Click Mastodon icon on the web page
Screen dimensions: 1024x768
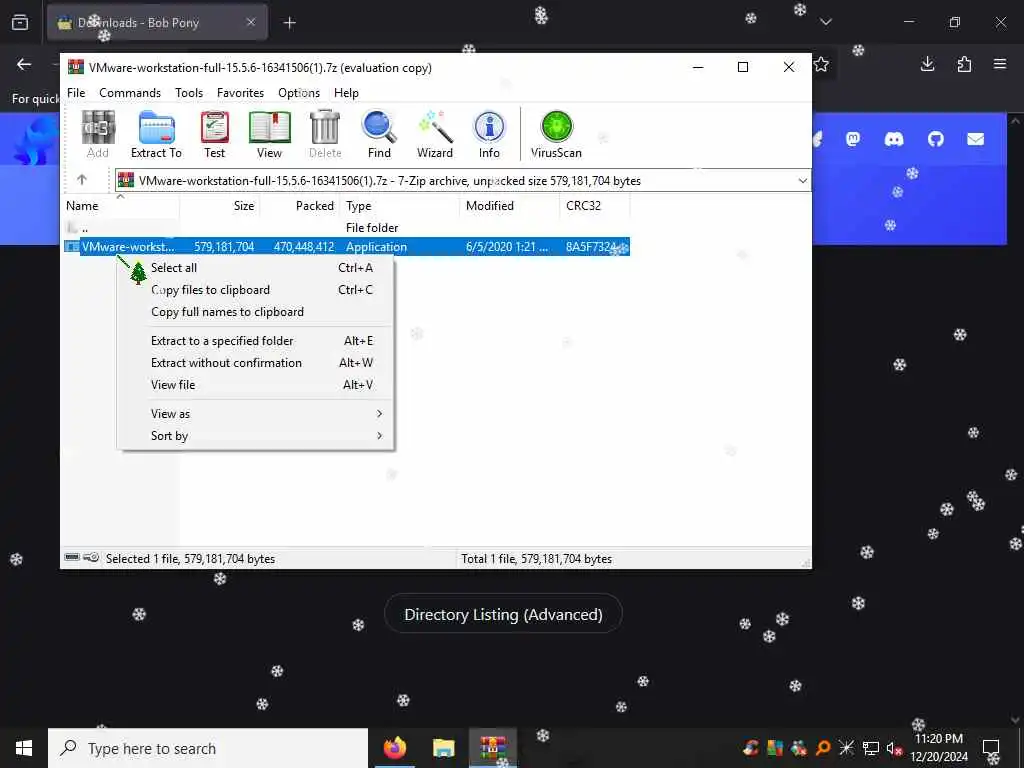pyautogui.click(x=853, y=138)
